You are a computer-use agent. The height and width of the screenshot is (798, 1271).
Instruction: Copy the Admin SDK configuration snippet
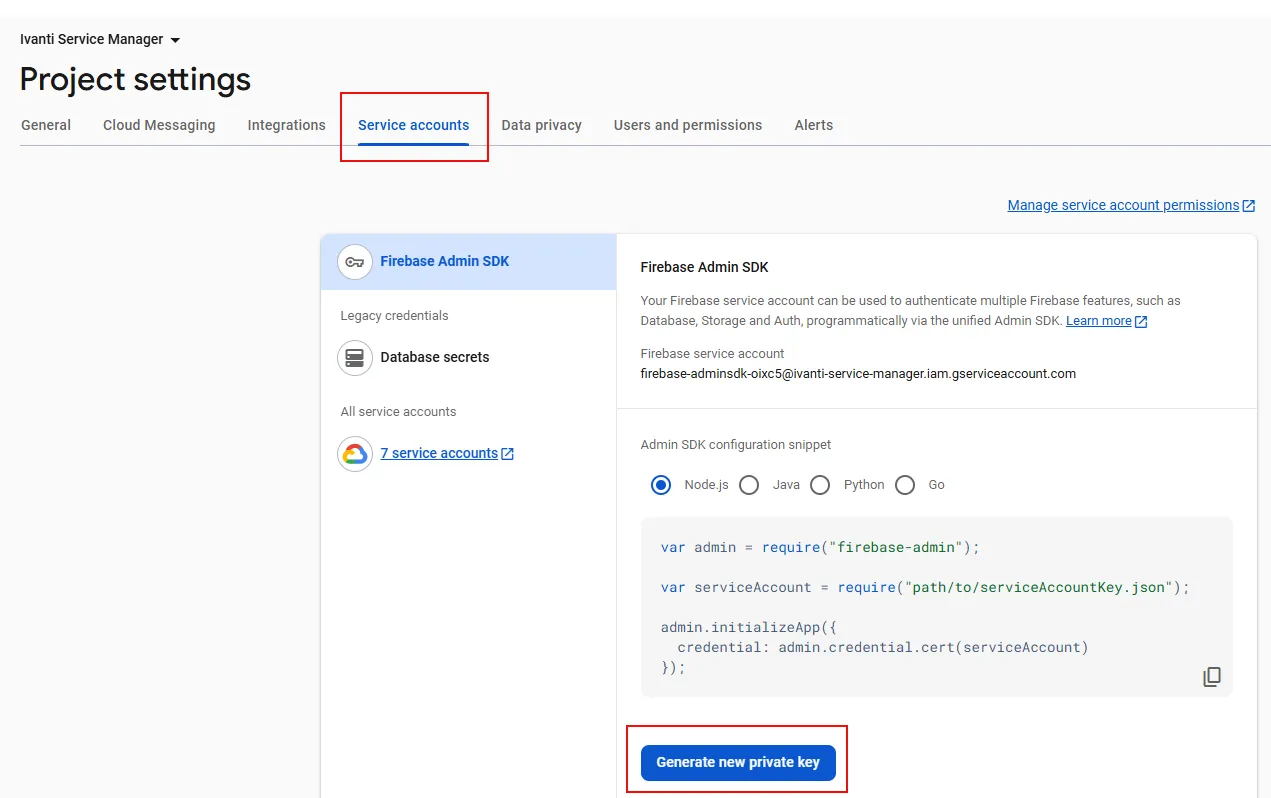pyautogui.click(x=1212, y=677)
